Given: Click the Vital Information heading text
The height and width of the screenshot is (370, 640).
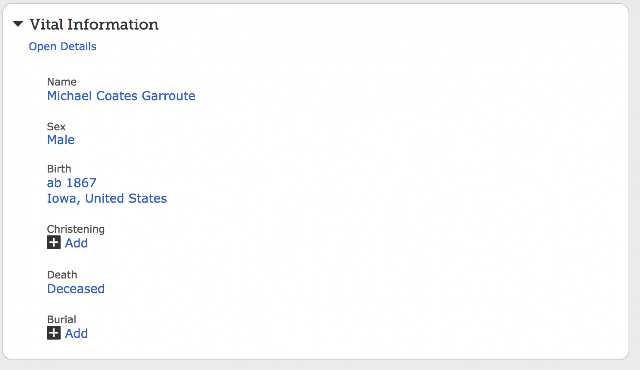Looking at the screenshot, I should 94,24.
